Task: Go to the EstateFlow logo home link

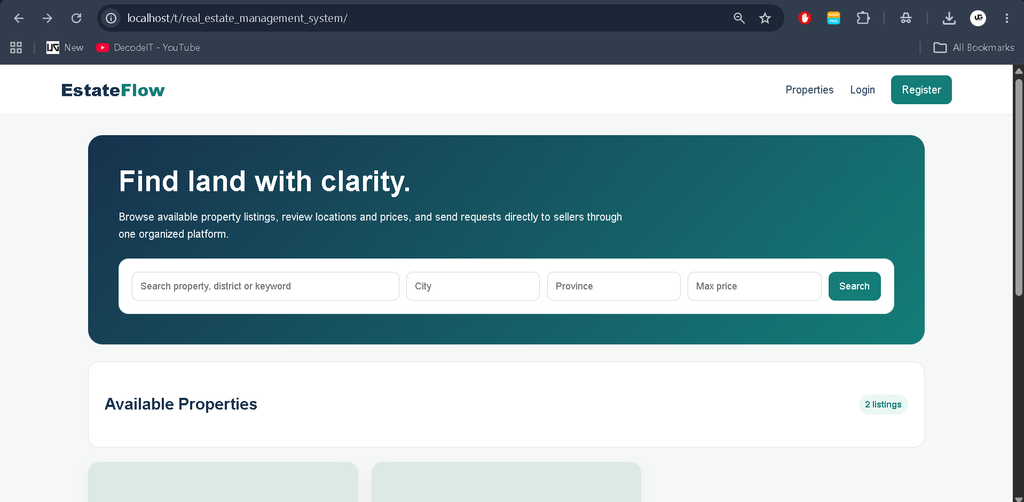Action: 113,90
